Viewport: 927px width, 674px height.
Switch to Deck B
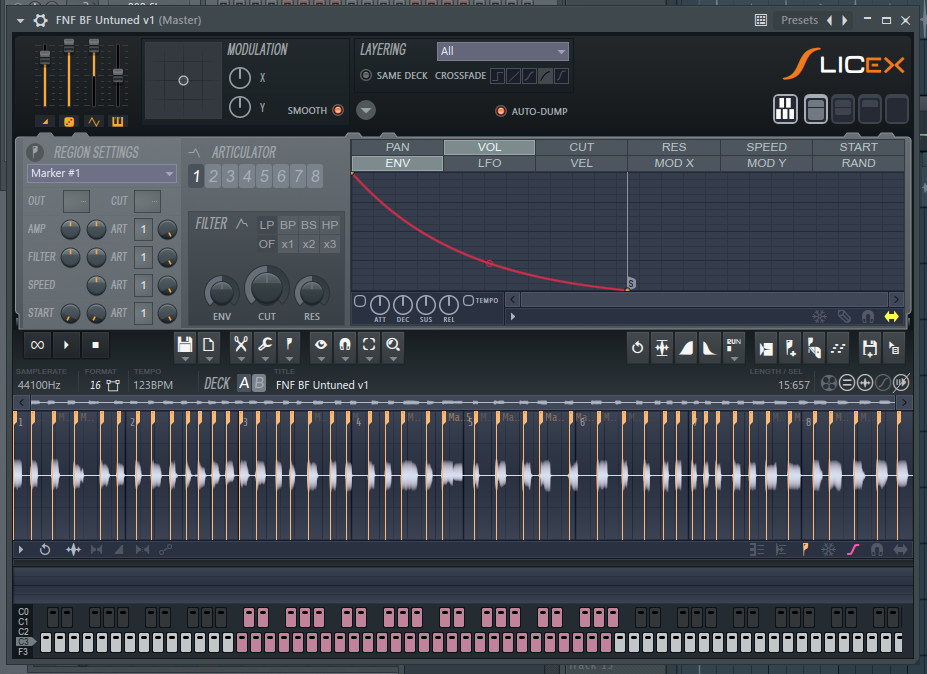click(x=258, y=382)
